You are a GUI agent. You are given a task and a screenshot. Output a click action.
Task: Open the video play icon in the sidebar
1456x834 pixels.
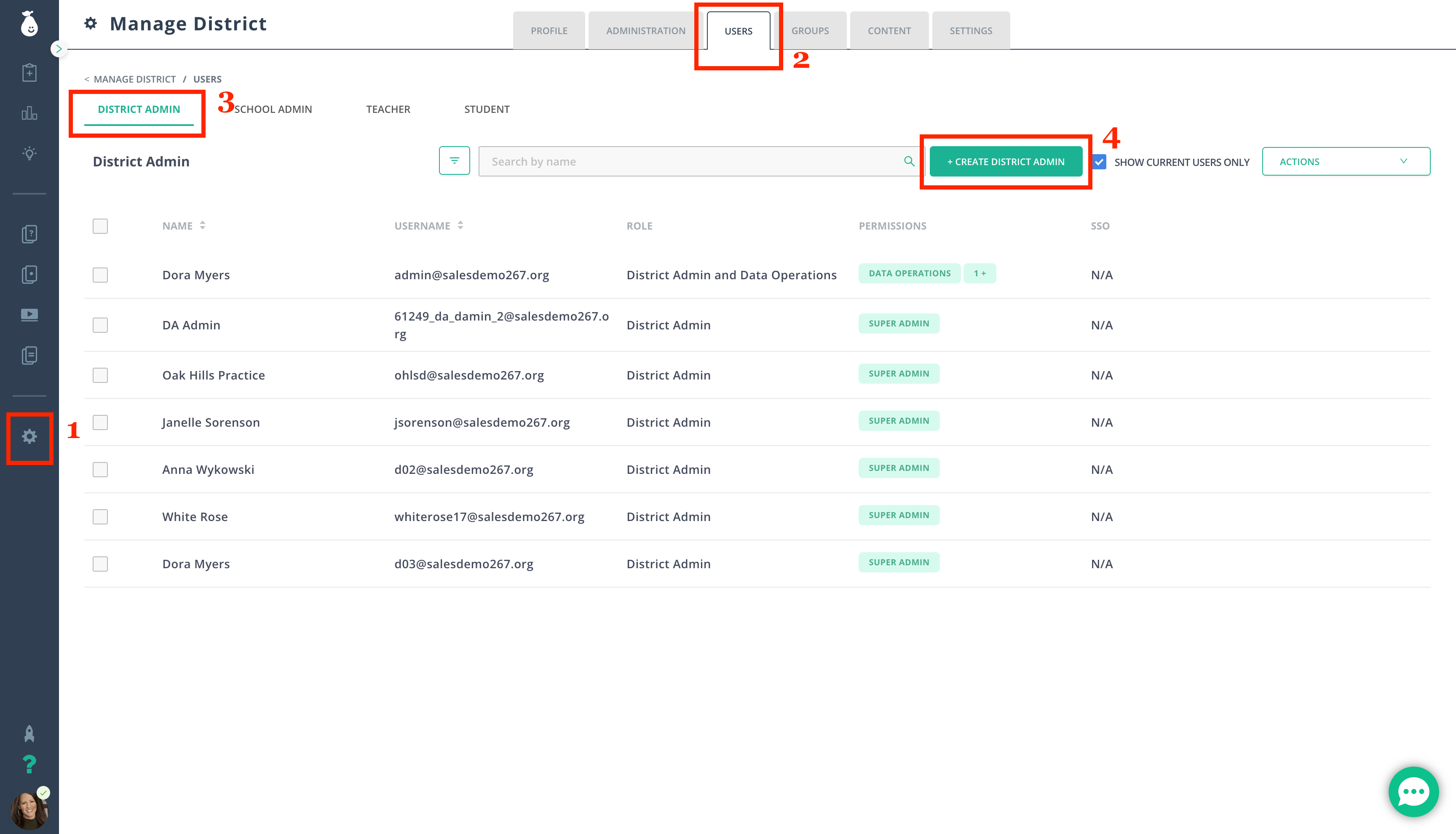29,315
